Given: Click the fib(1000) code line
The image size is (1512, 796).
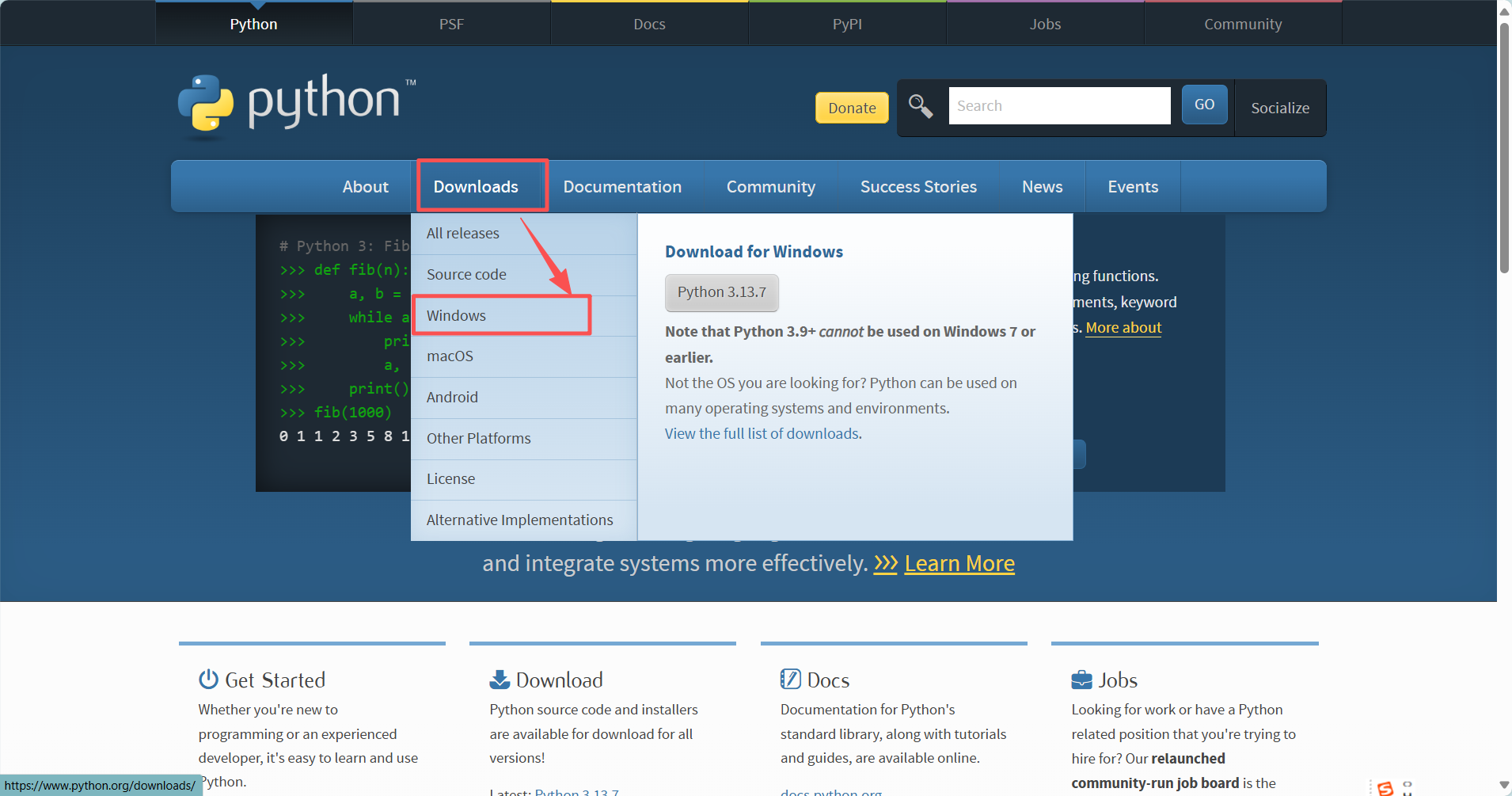Looking at the screenshot, I should [x=336, y=413].
